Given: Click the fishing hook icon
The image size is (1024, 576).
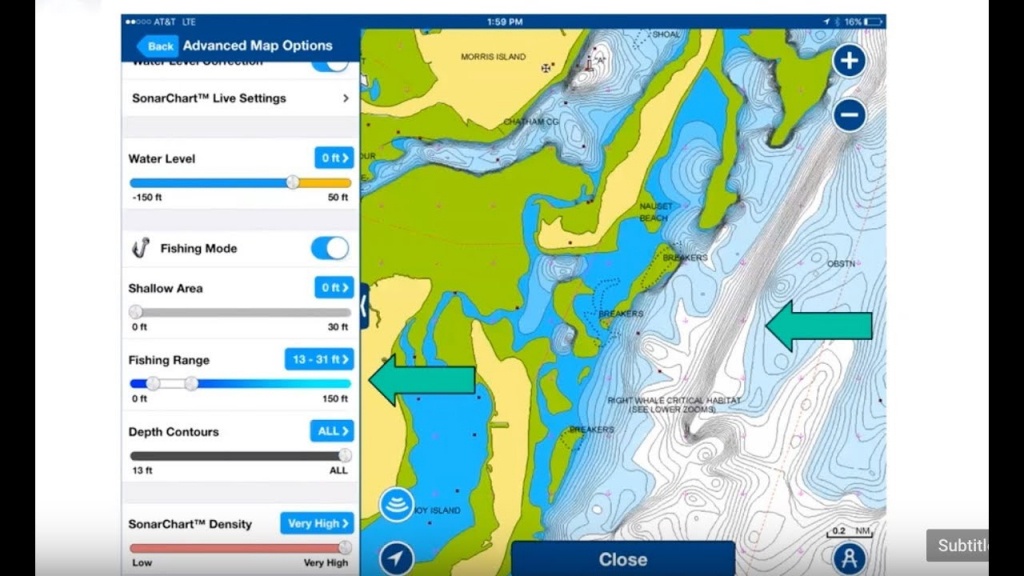Looking at the screenshot, I should click(141, 248).
